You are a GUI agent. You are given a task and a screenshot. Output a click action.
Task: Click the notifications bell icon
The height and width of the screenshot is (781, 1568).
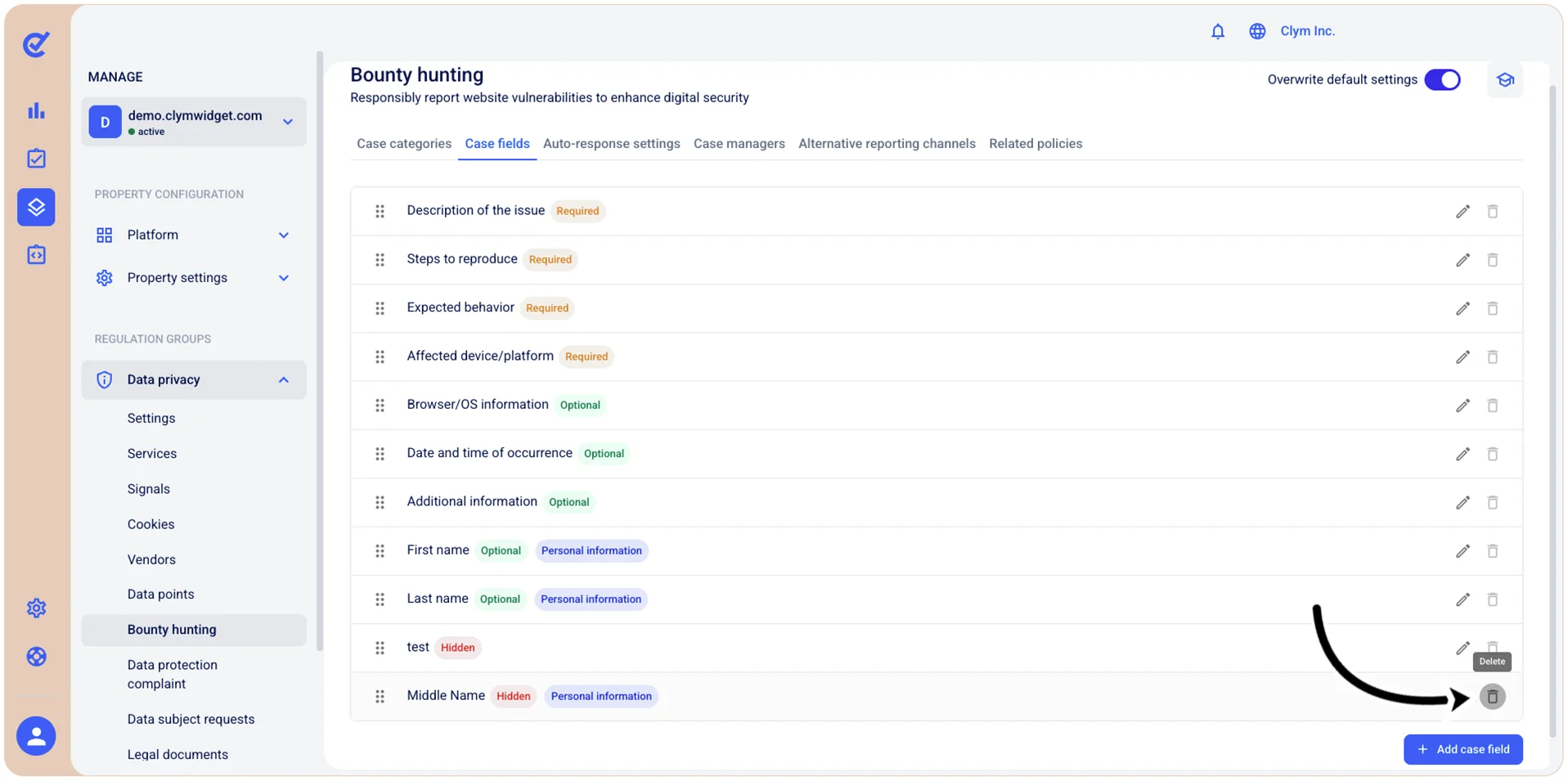[x=1217, y=31]
